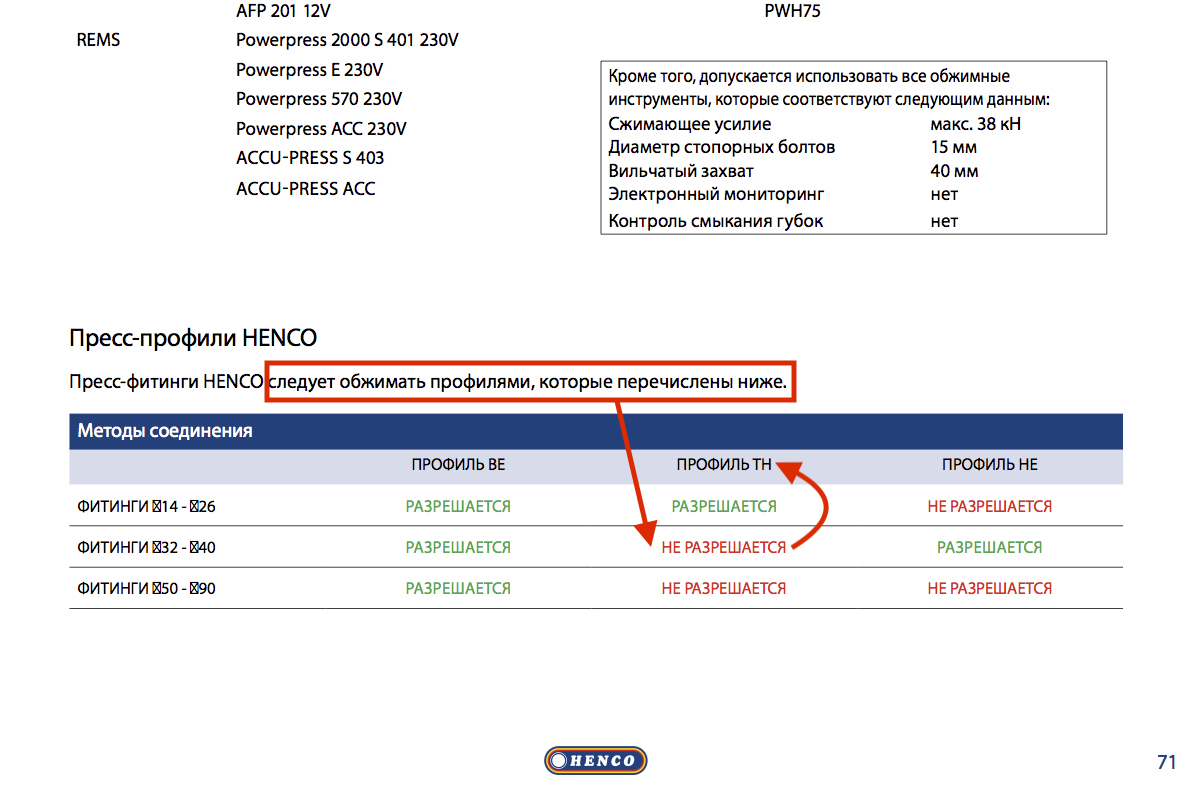Screen dimensions: 1184x787
Task: Click the "макс. 38 кН" value
Action: click(x=975, y=125)
